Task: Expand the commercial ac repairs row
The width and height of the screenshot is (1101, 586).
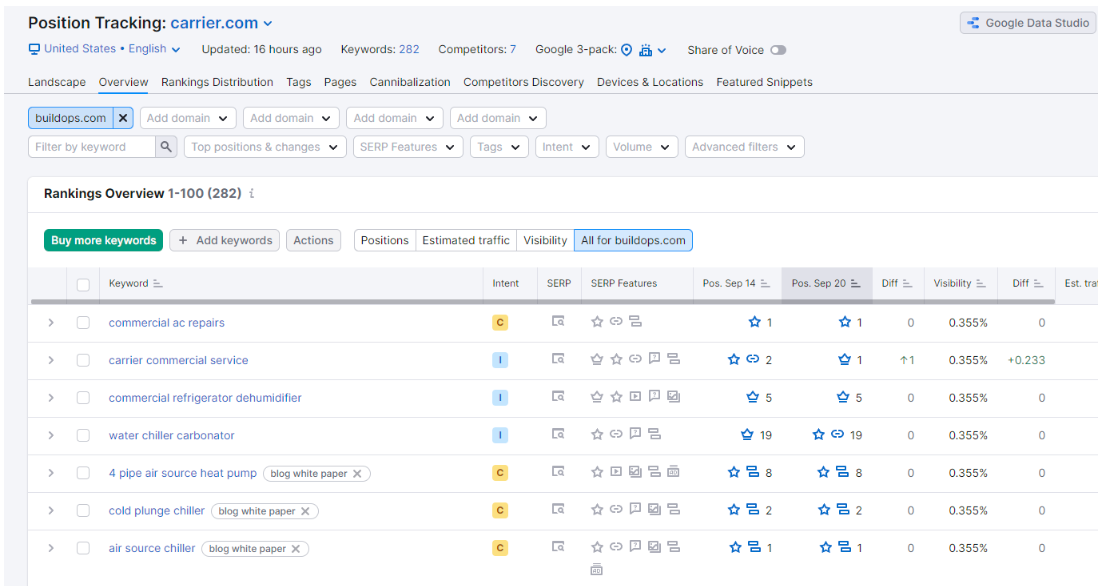Action: [x=51, y=323]
